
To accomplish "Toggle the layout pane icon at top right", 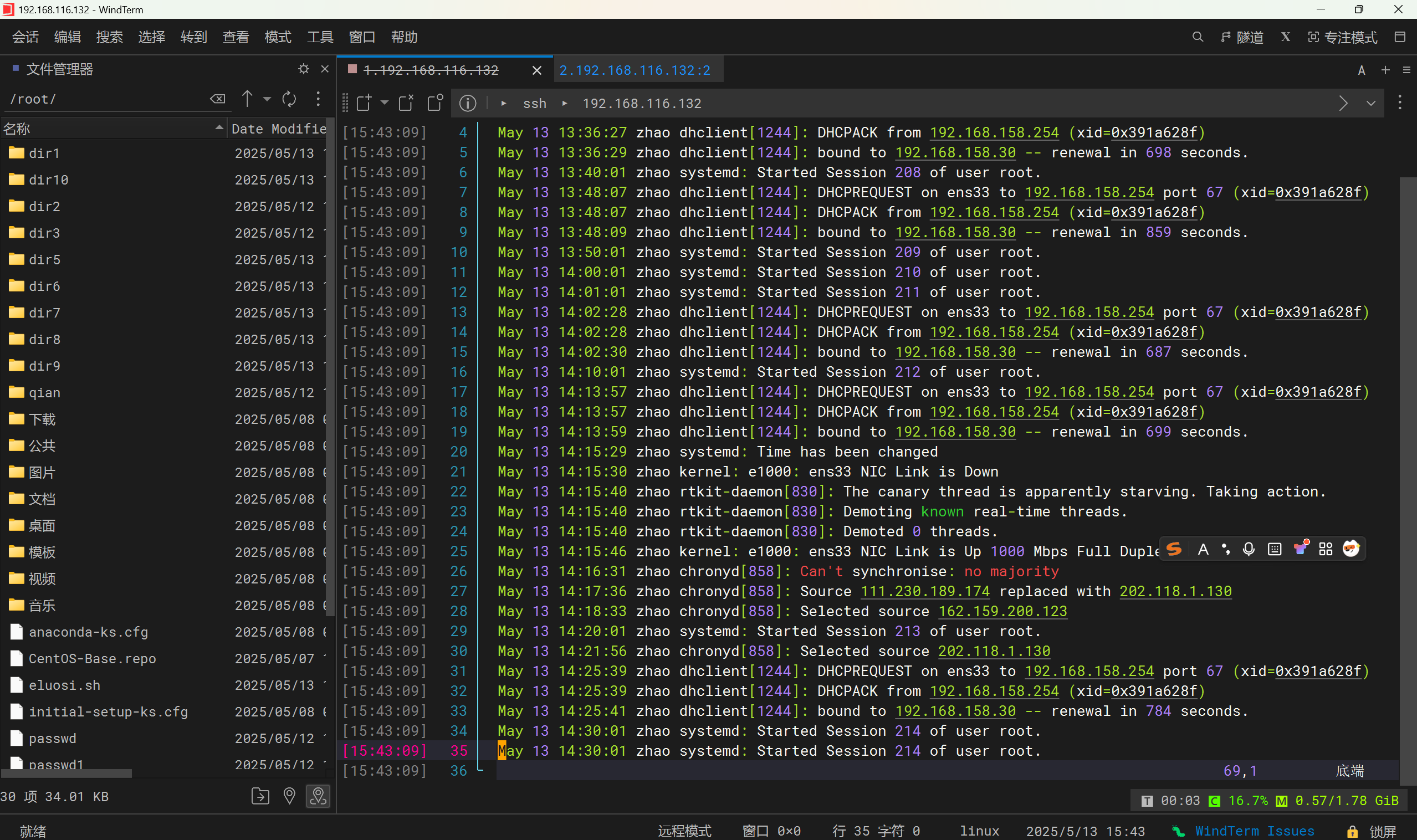I will pos(1399,37).
